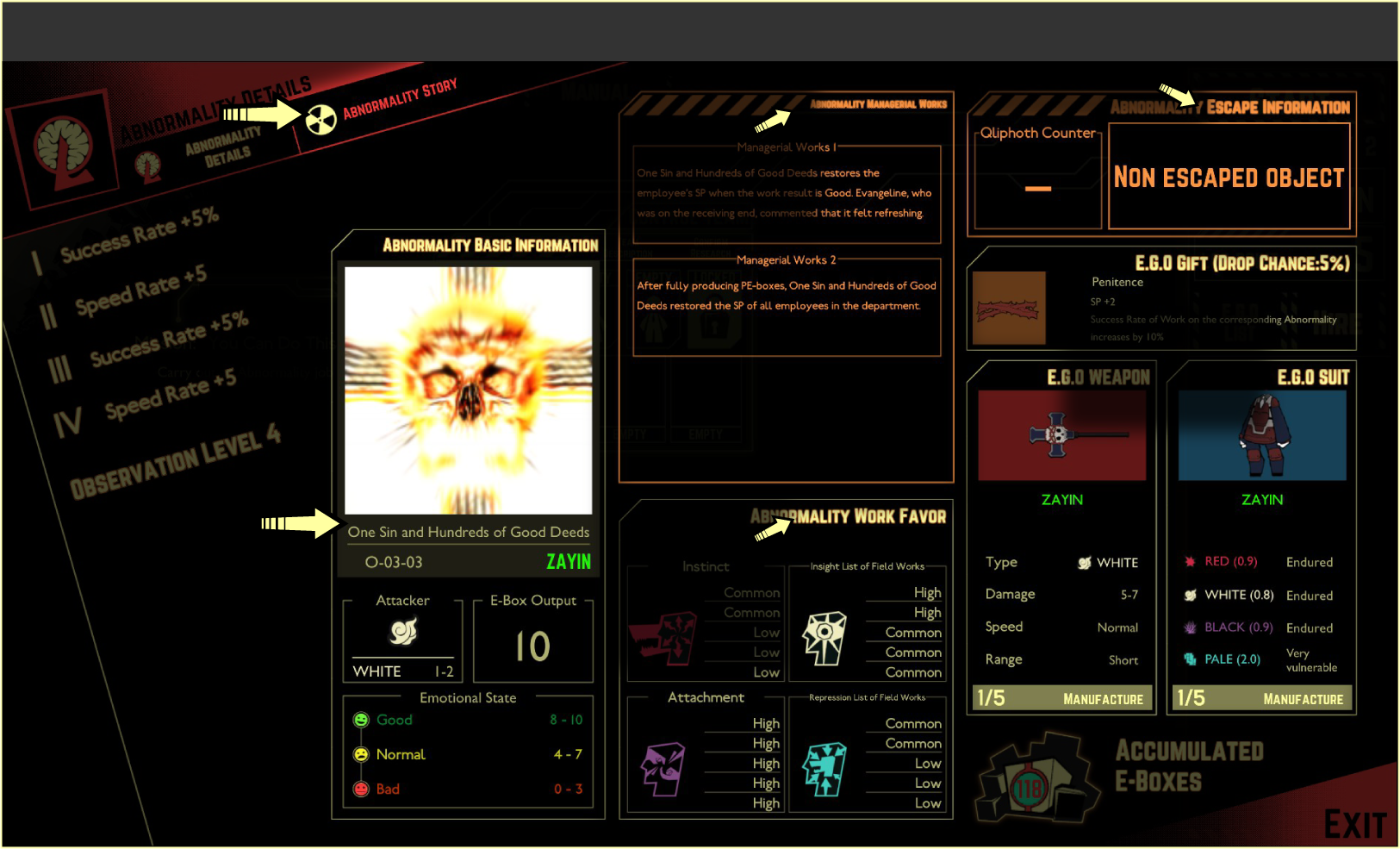This screenshot has width=1400, height=849.
Task: Manufacture the E.G.O weapon
Action: click(x=1062, y=698)
